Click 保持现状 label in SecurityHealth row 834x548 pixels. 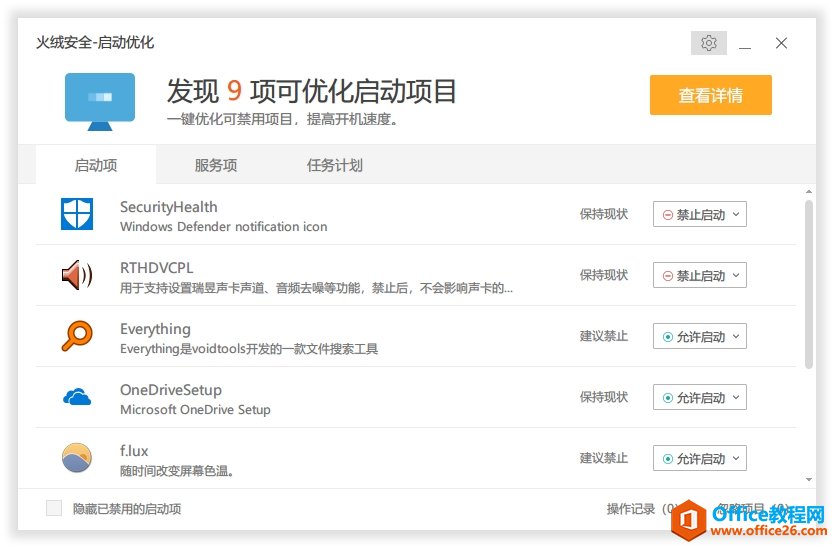[604, 214]
